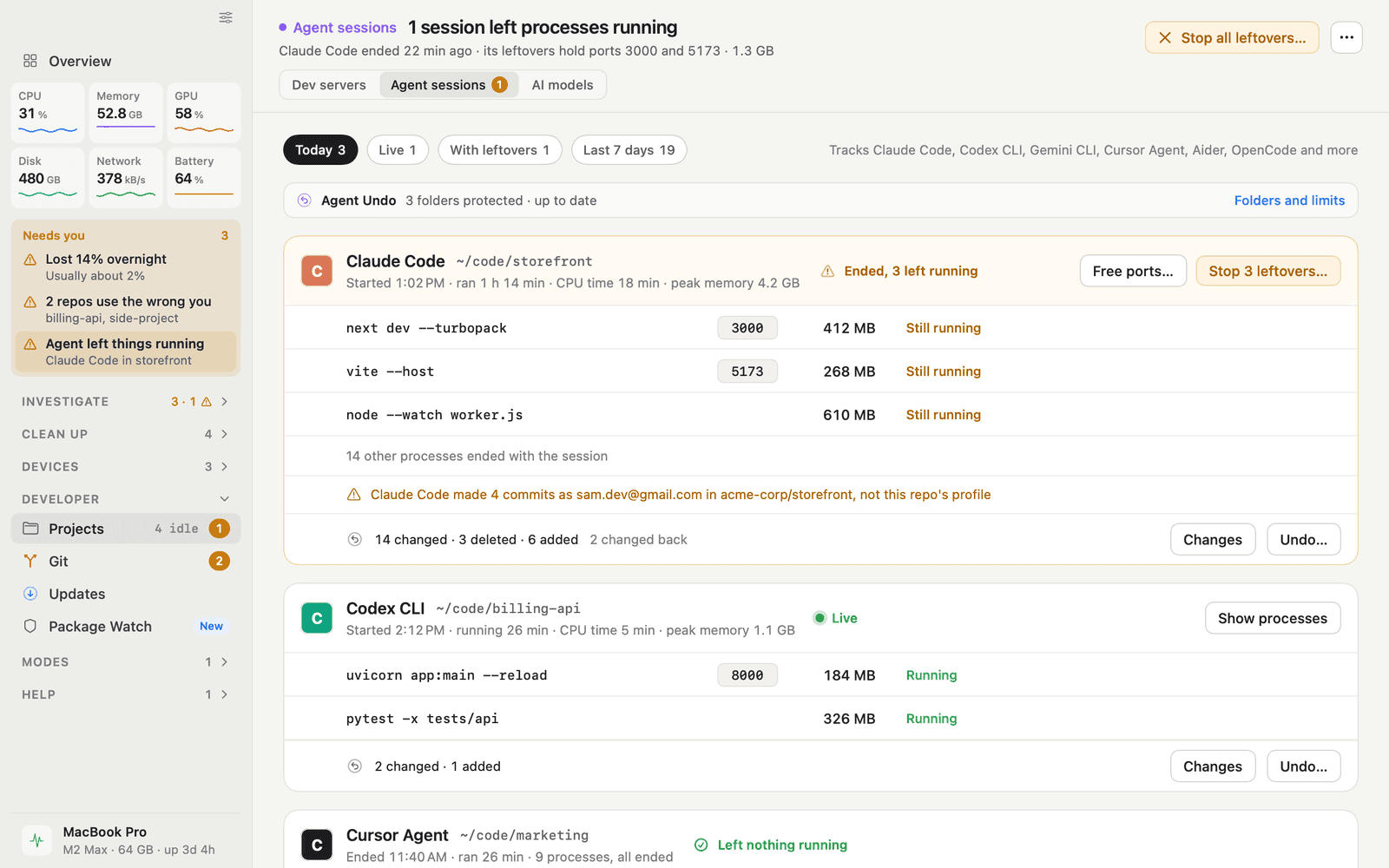This screenshot has width=1389, height=868.
Task: Toggle the With leftovers 1 filter
Action: (x=500, y=150)
